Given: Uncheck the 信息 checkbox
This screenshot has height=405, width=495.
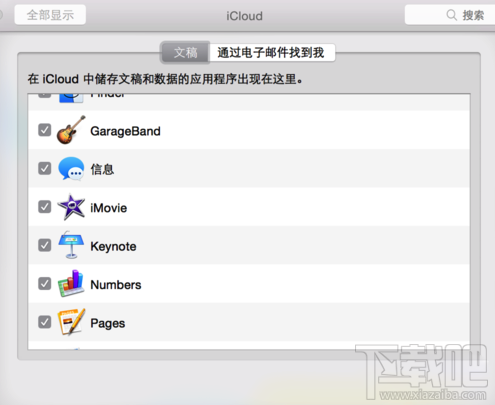Looking at the screenshot, I should tap(44, 168).
